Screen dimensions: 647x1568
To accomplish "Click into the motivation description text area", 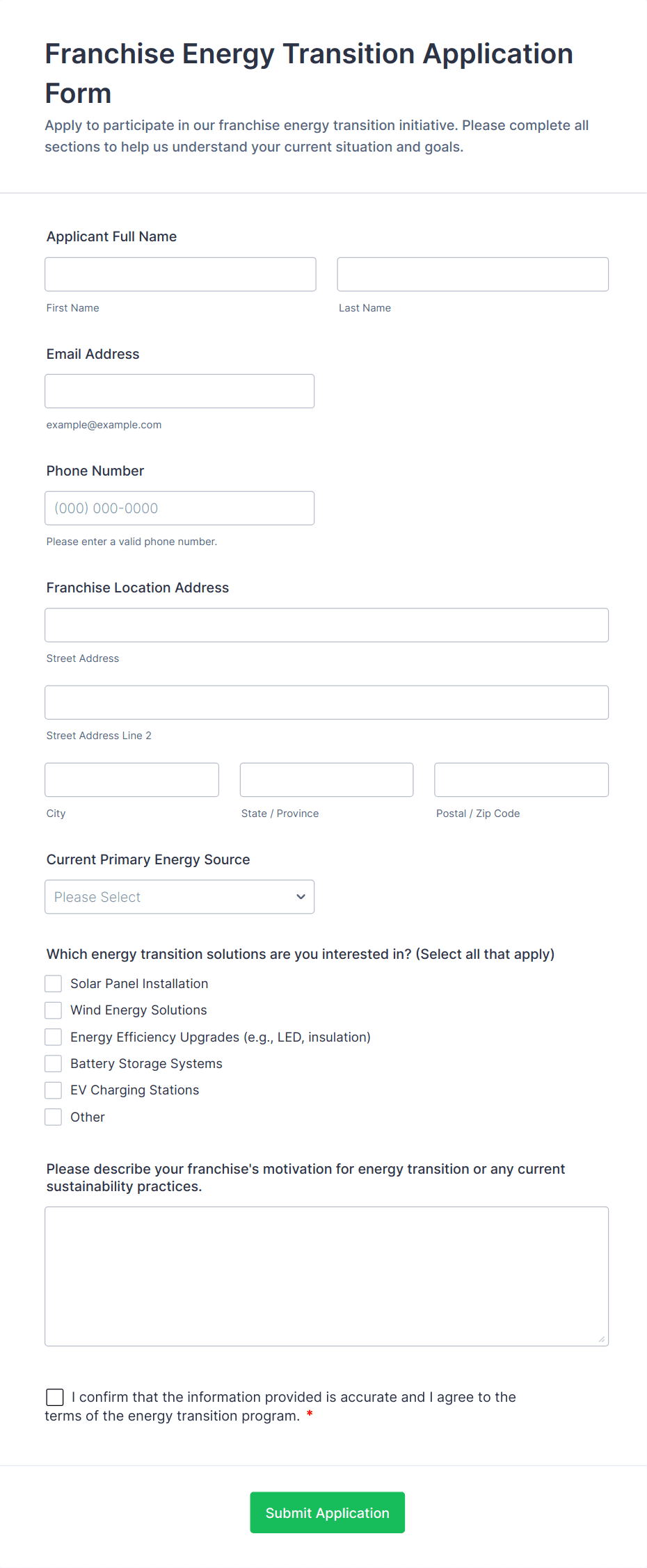I will pyautogui.click(x=326, y=1276).
